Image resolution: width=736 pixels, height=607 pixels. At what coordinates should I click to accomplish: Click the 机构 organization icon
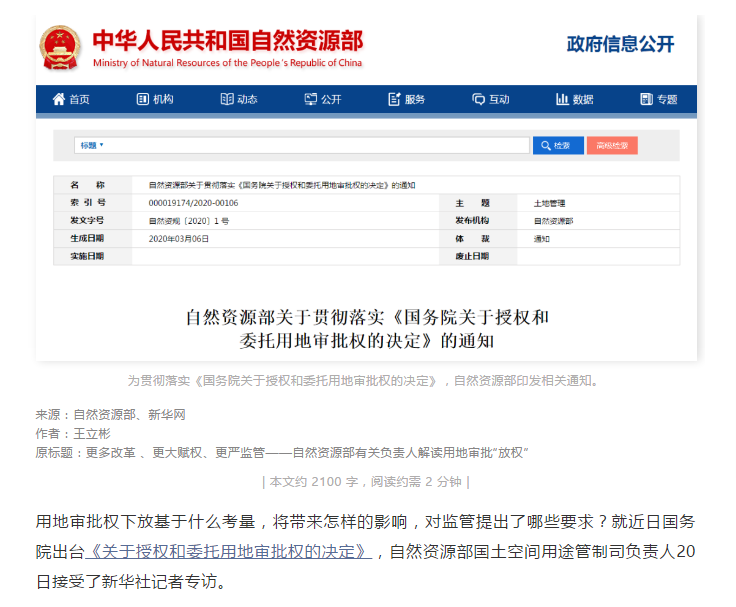(142, 99)
